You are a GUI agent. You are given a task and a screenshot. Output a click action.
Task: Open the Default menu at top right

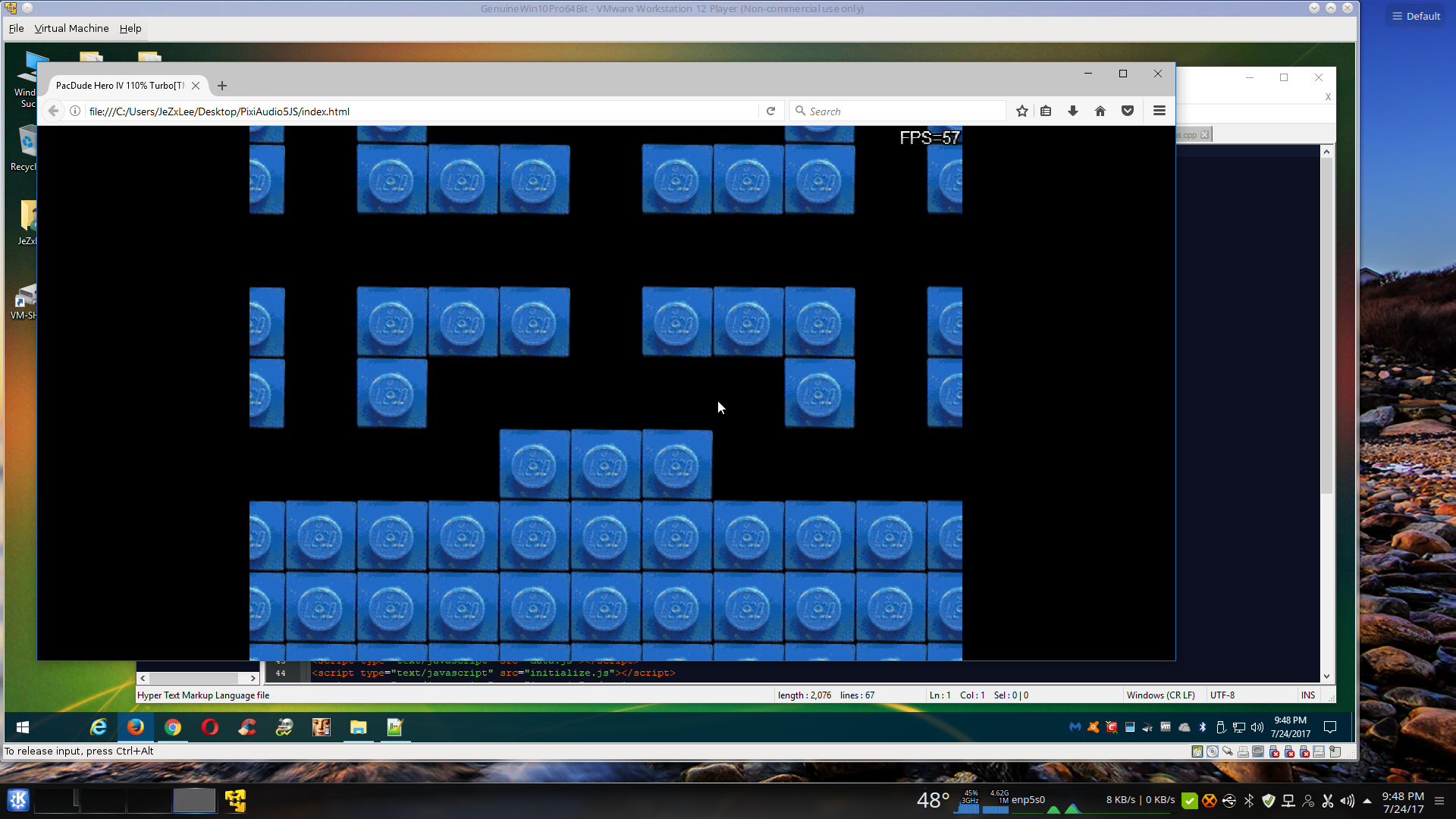pyautogui.click(x=1417, y=16)
